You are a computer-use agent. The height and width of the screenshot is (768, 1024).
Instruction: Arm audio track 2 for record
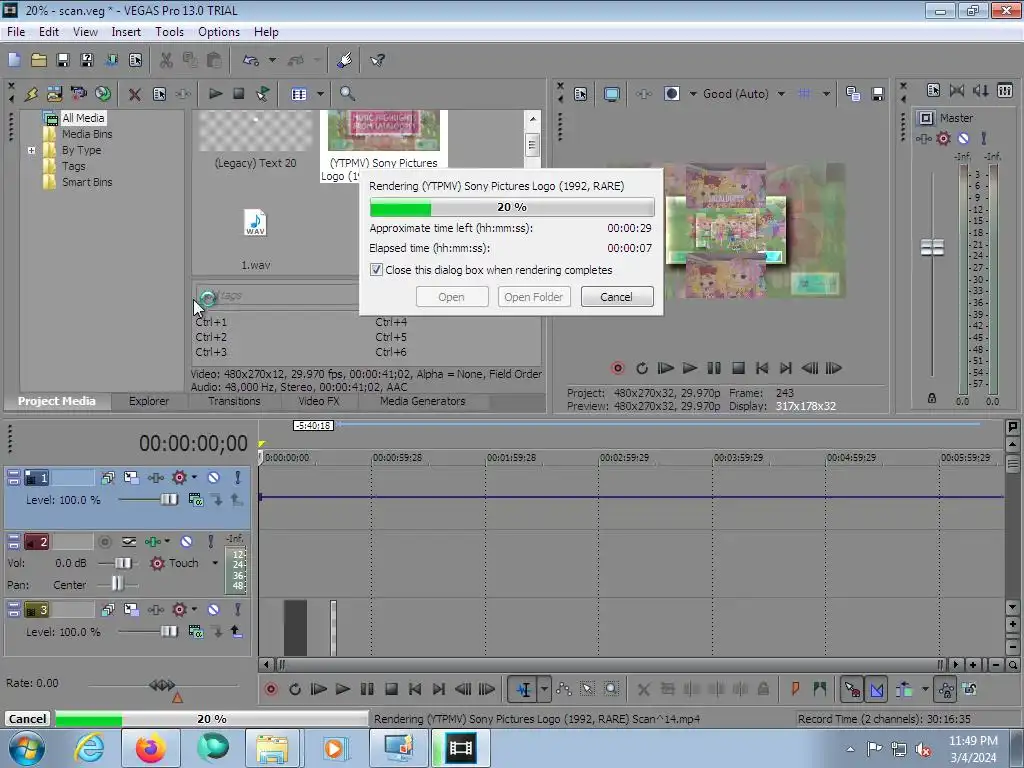[x=104, y=541]
